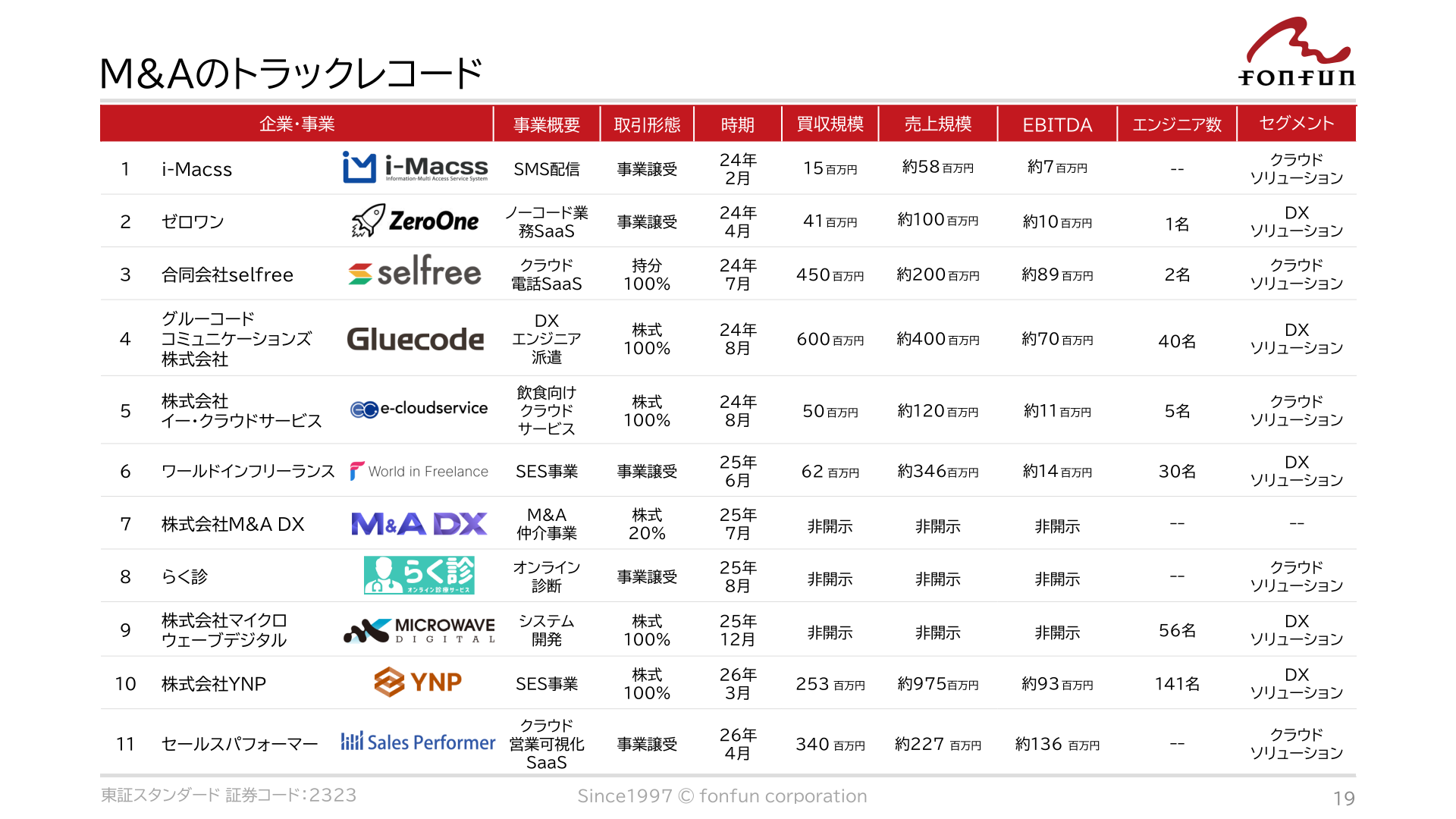Viewport: 1456px width, 819px height.
Task: Select 株式会社イー・クラウドサービス name
Action: click(x=241, y=410)
